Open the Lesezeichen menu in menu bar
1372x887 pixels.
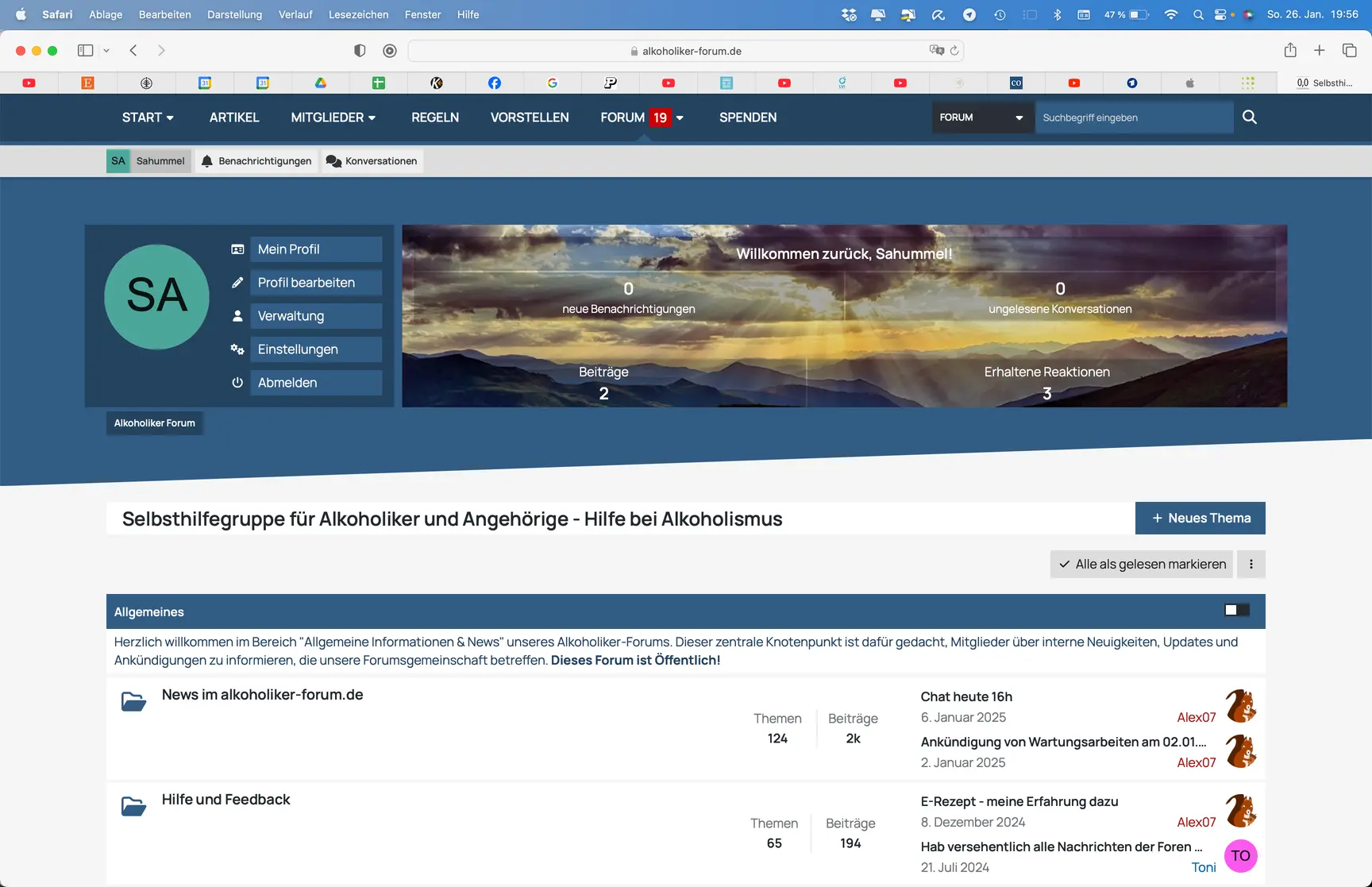[x=358, y=14]
